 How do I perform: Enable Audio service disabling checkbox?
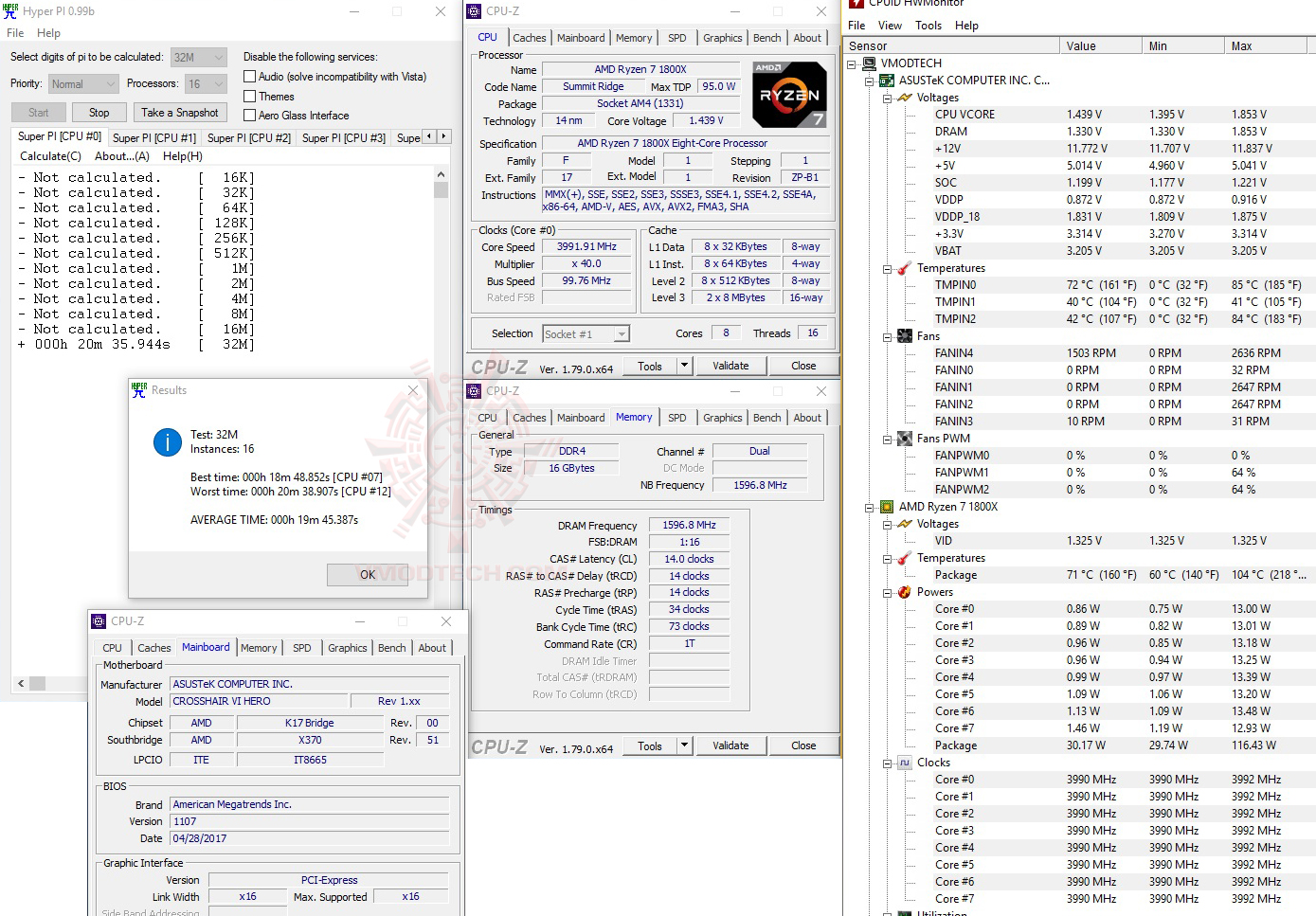tap(250, 77)
